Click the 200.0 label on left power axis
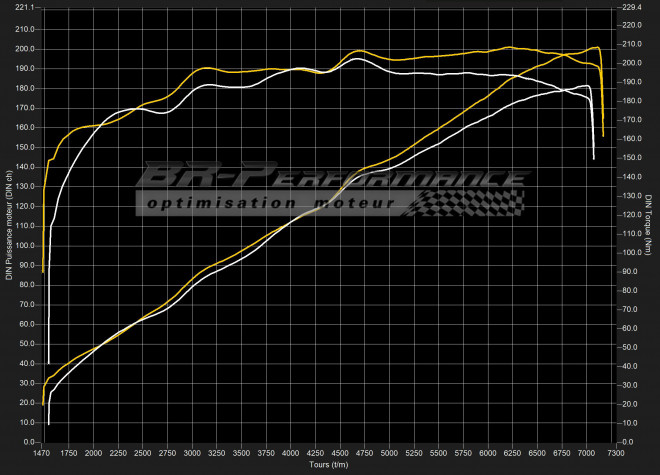The height and width of the screenshot is (475, 660). pyautogui.click(x=26, y=48)
